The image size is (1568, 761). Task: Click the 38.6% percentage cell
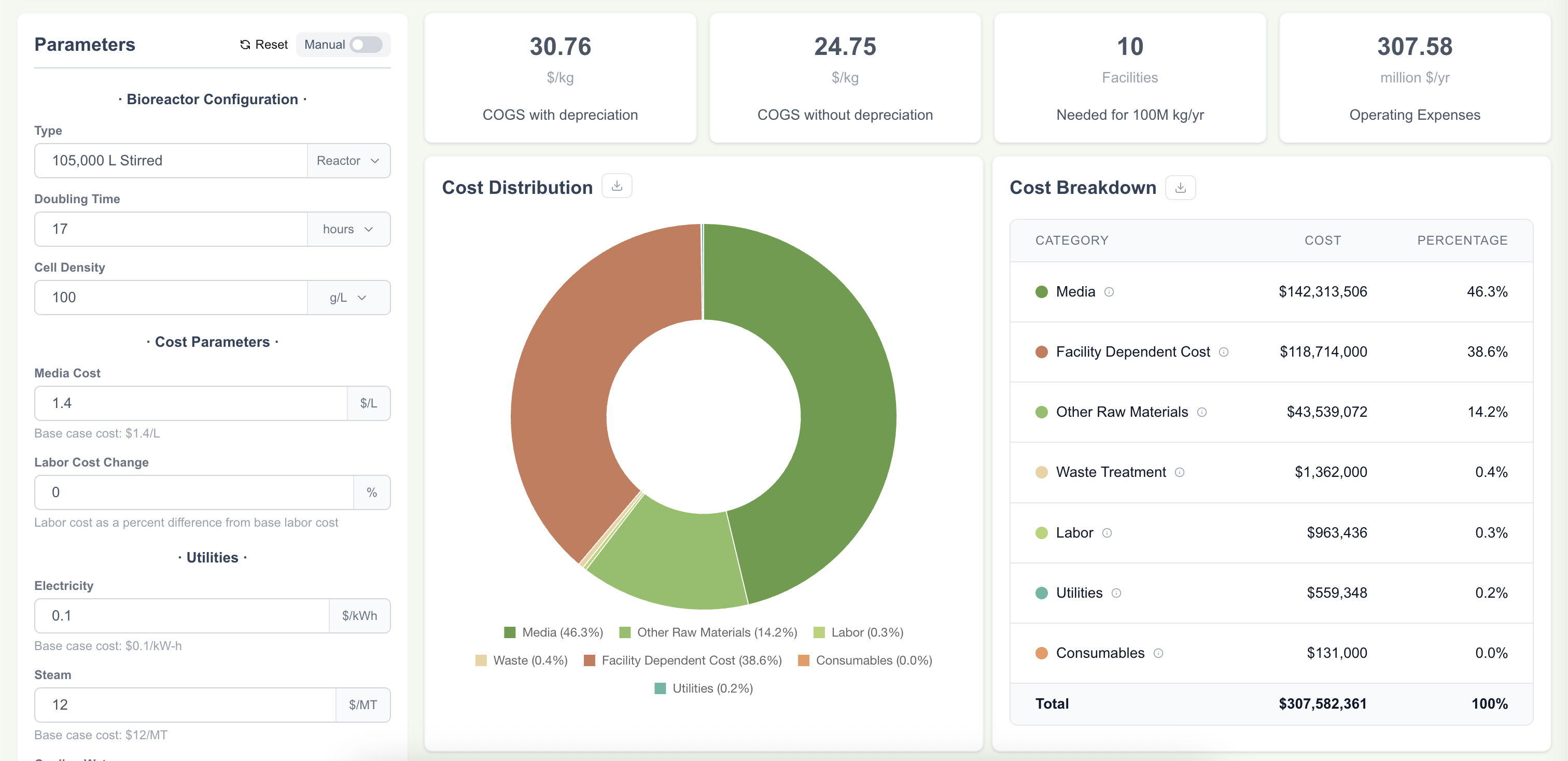(1487, 352)
